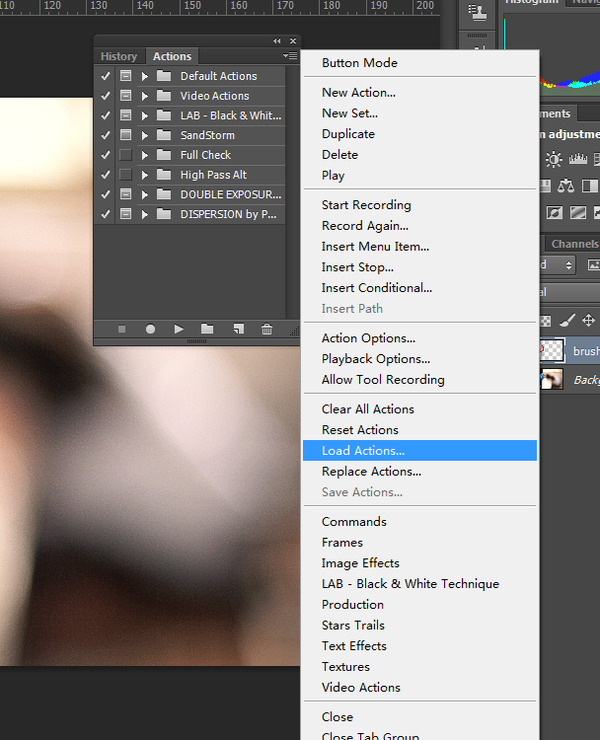Click the stop recording icon in the Actions panel
The image size is (600, 740).
pos(122,329)
